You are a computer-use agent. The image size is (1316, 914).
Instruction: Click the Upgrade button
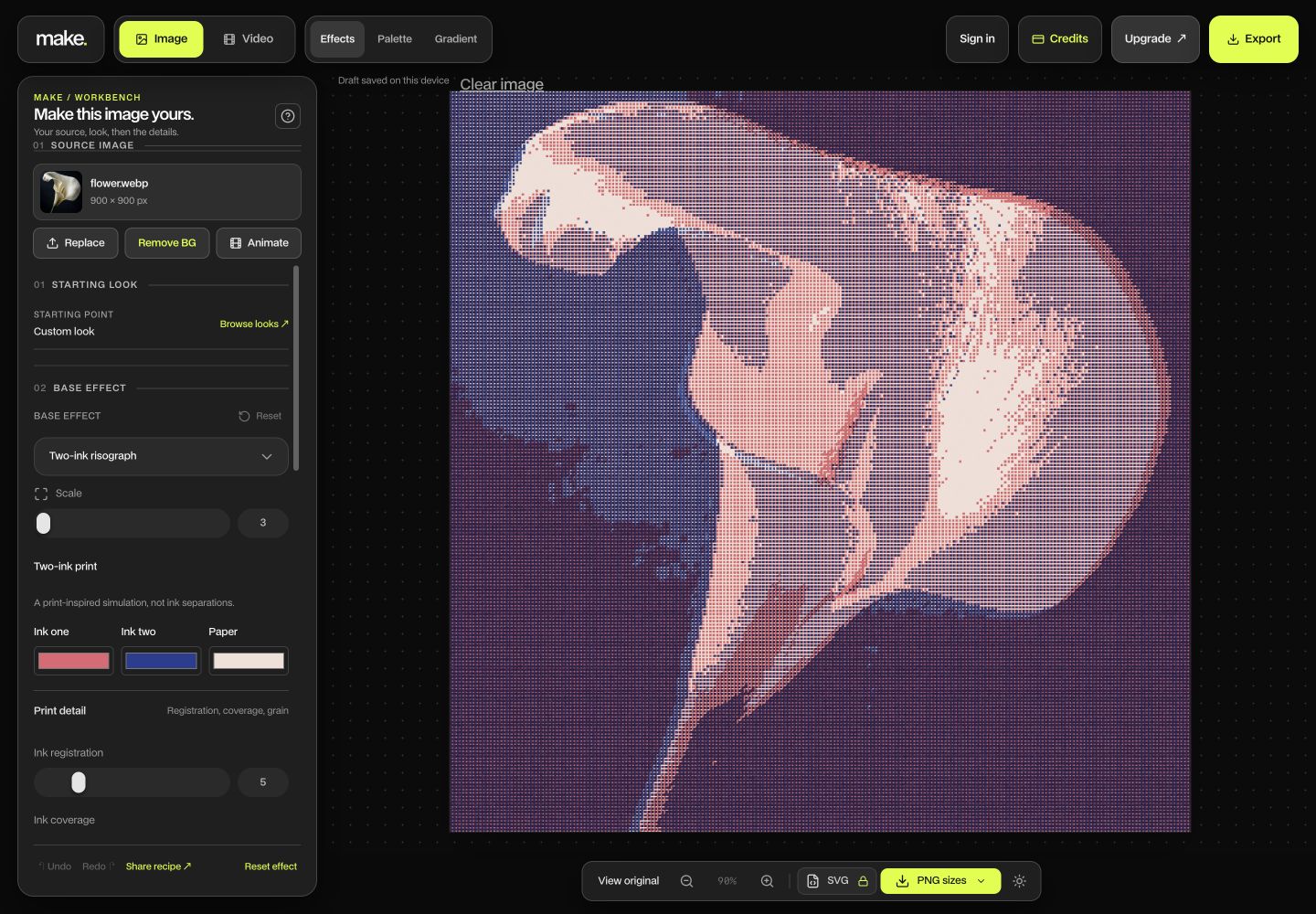[x=1155, y=39]
